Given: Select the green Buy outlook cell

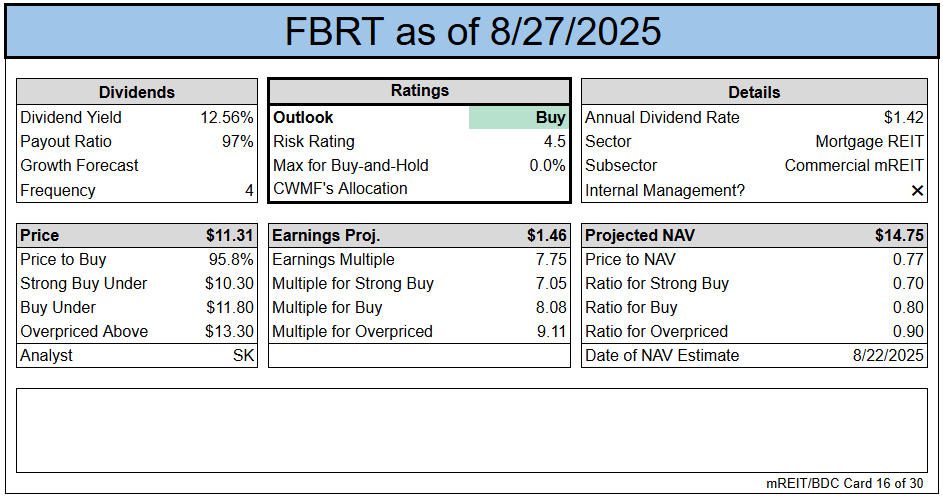Looking at the screenshot, I should pos(518,117).
